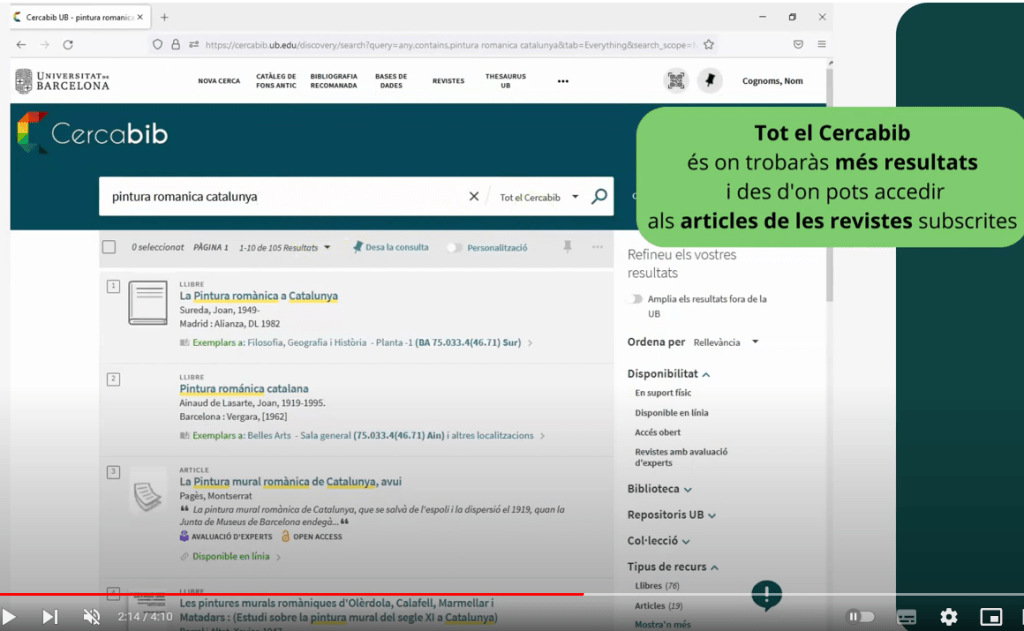Reload the browser page
Viewport: 1024px width, 631px height.
point(68,45)
